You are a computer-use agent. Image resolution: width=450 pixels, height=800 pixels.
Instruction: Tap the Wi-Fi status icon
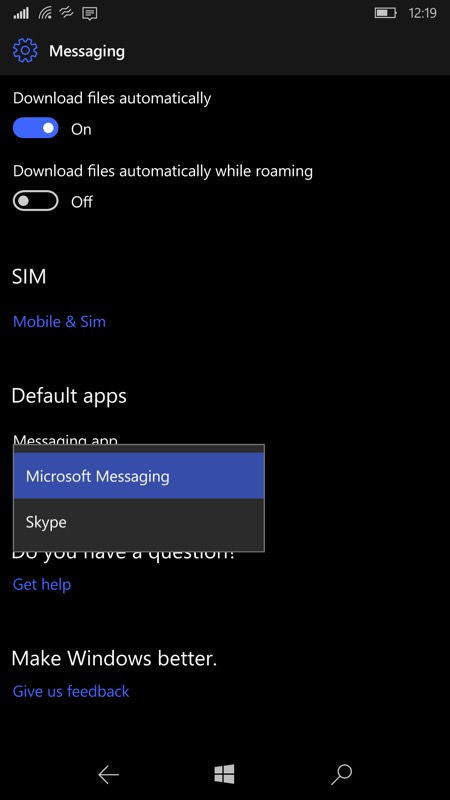[x=45, y=13]
